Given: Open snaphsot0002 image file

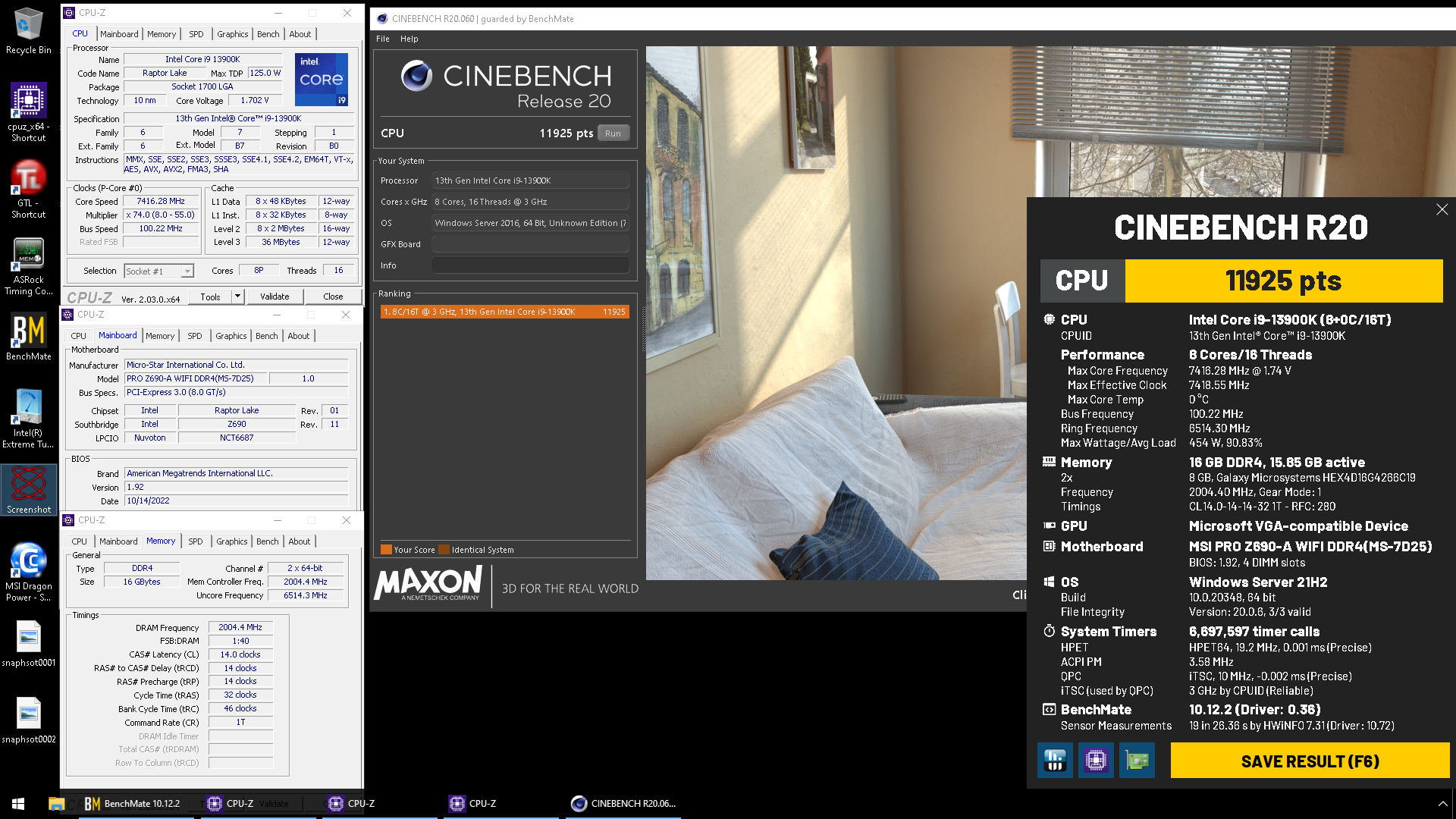Looking at the screenshot, I should [x=29, y=720].
